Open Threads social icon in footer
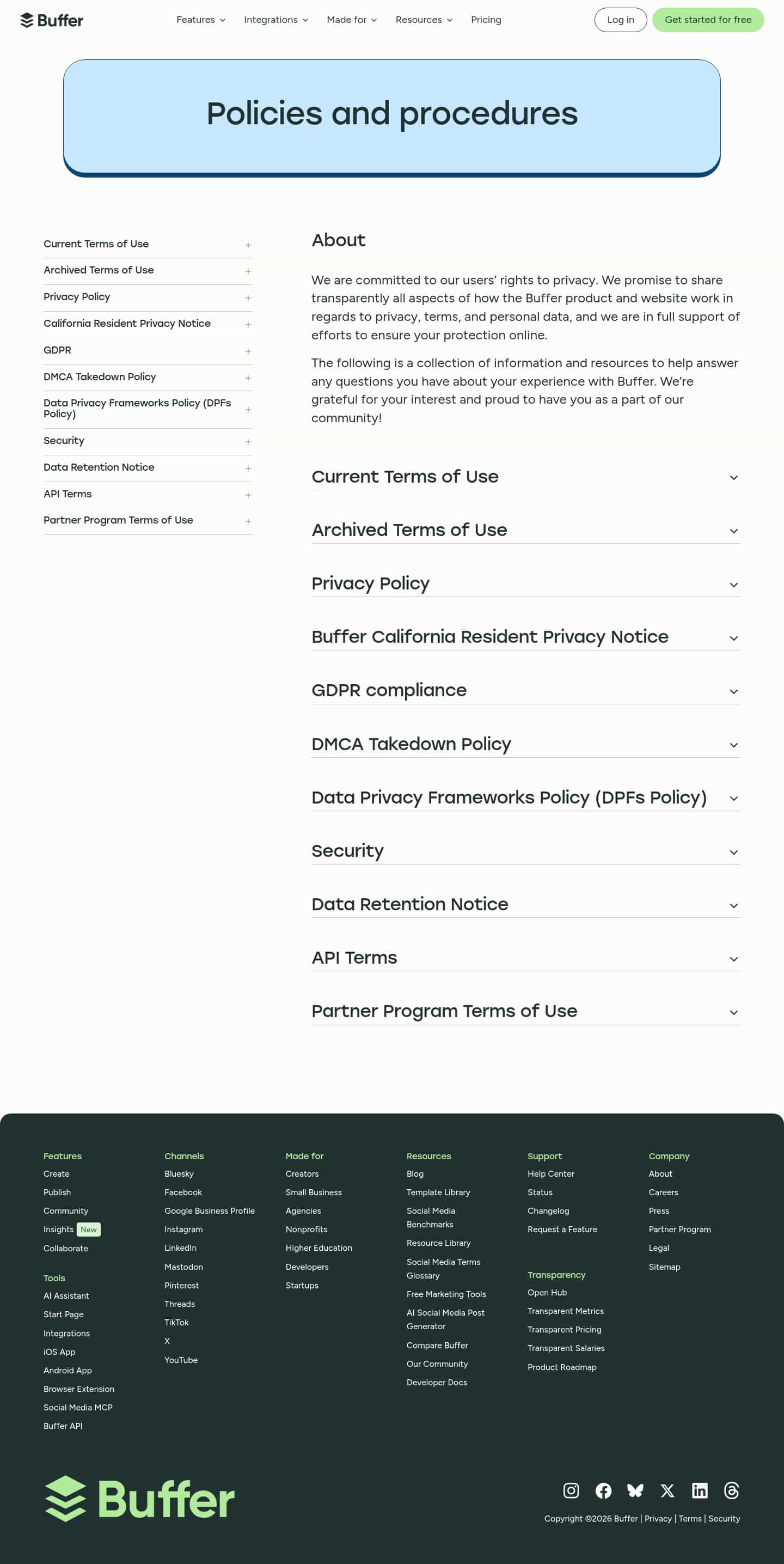 (x=732, y=1490)
